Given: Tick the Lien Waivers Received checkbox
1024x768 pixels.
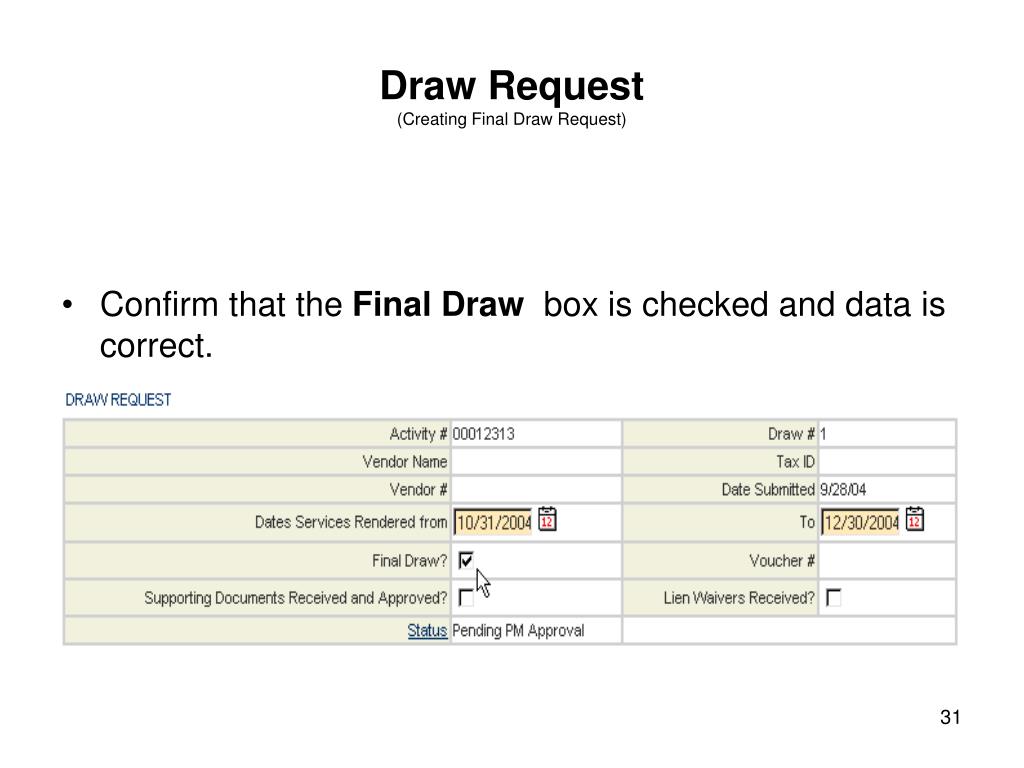Looking at the screenshot, I should [x=833, y=597].
